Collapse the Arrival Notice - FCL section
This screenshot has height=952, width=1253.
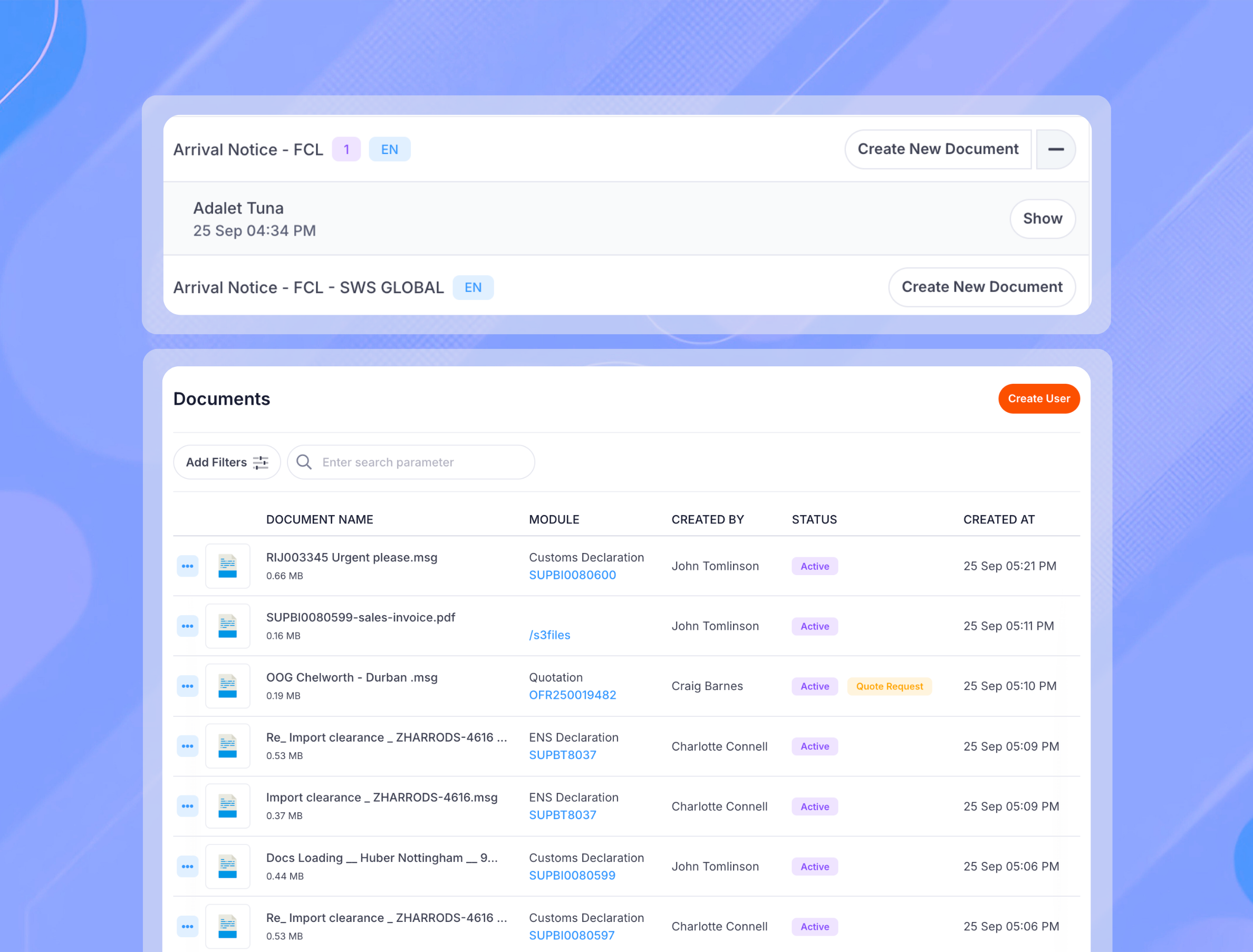point(1056,149)
